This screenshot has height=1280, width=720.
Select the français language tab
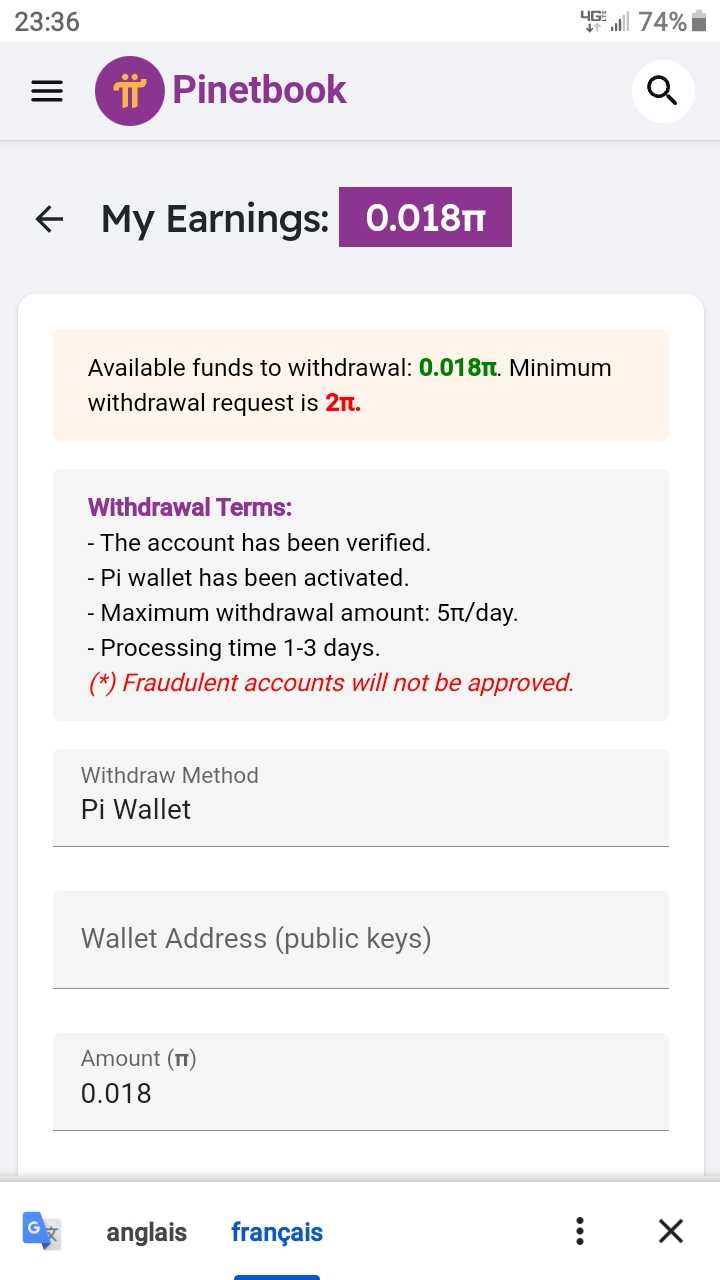[x=277, y=1232]
